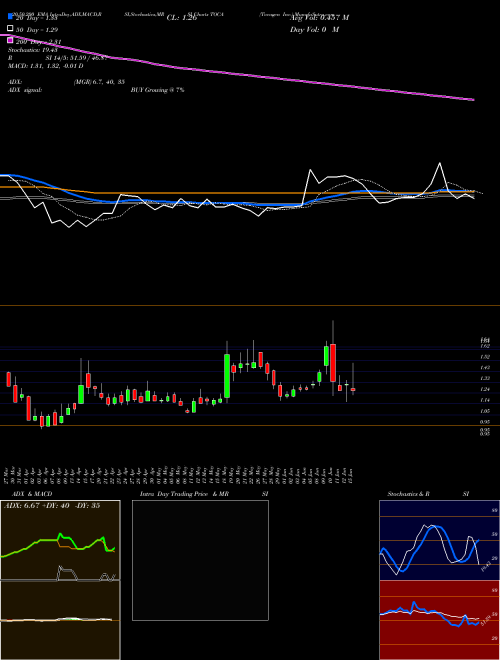Viewport: 500px width, 660px height.
Task: Click the 1.24 price axis label
Action: [x=484, y=389]
